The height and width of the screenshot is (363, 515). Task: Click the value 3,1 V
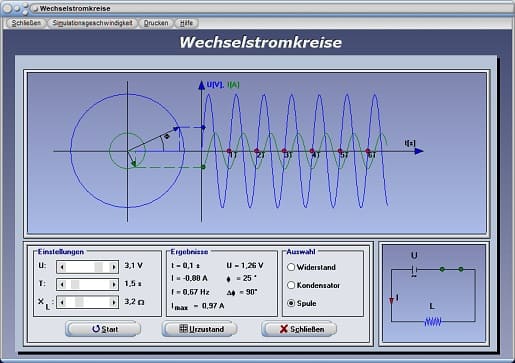pos(134,265)
